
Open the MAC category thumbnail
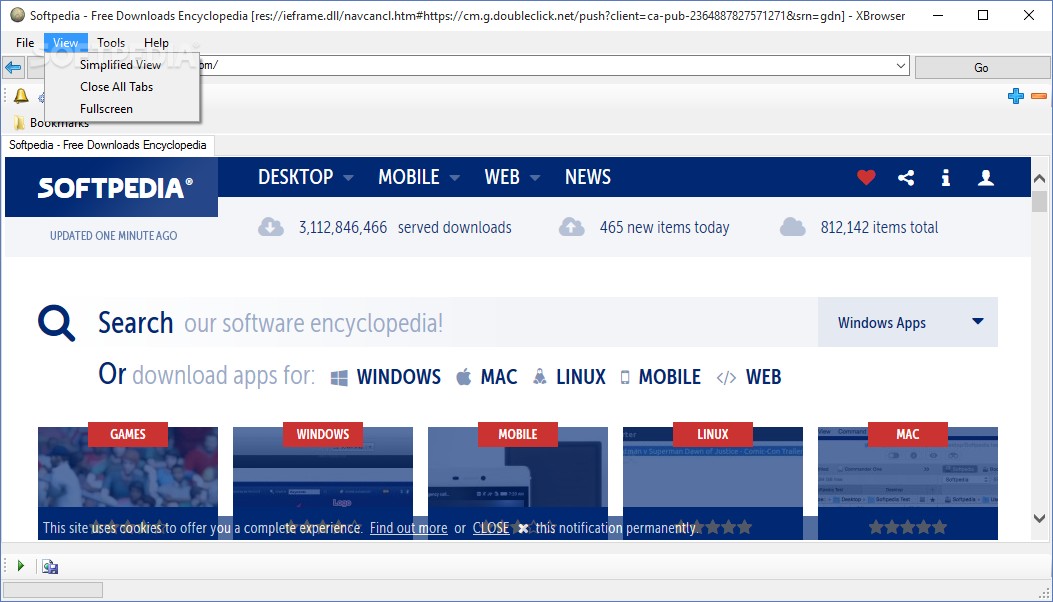[908, 483]
